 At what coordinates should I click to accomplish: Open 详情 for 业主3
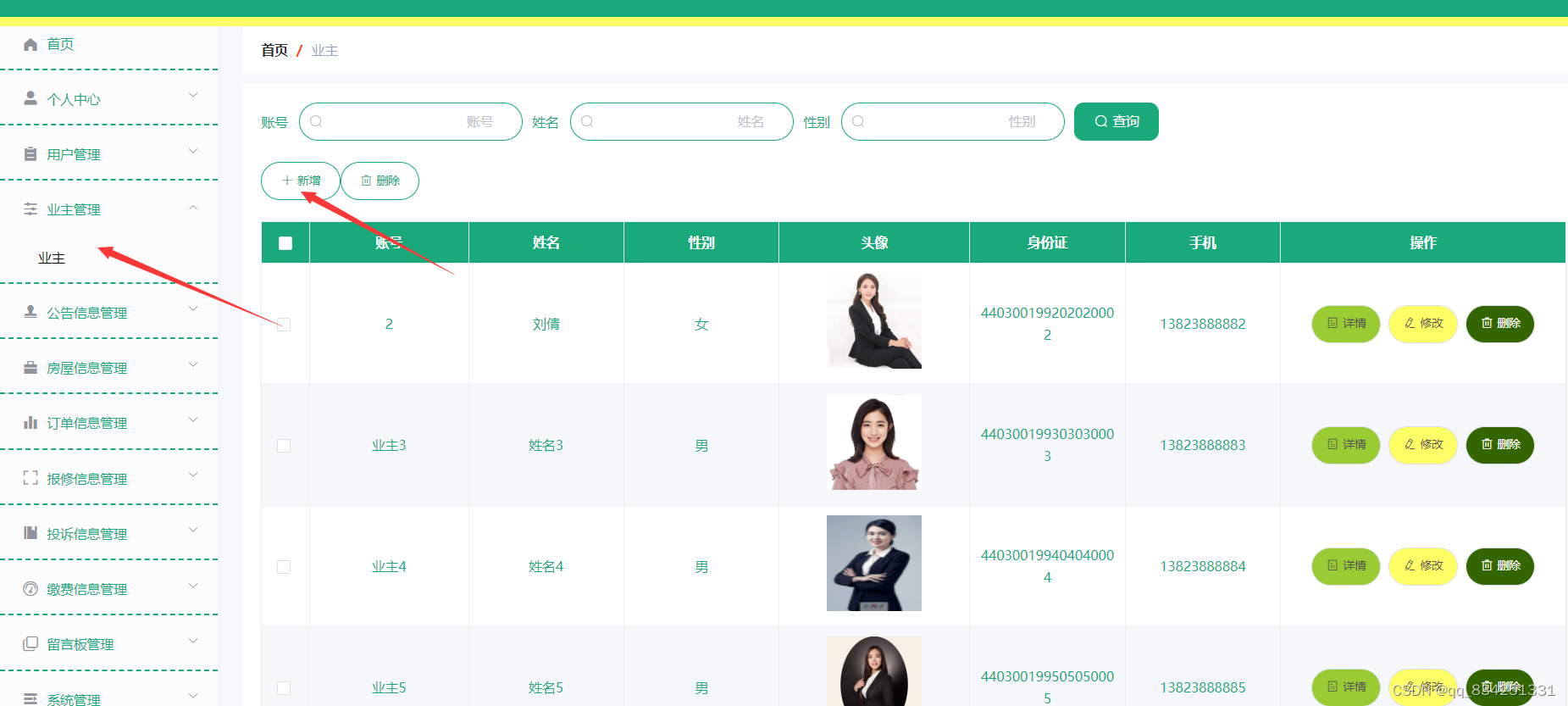(1346, 445)
